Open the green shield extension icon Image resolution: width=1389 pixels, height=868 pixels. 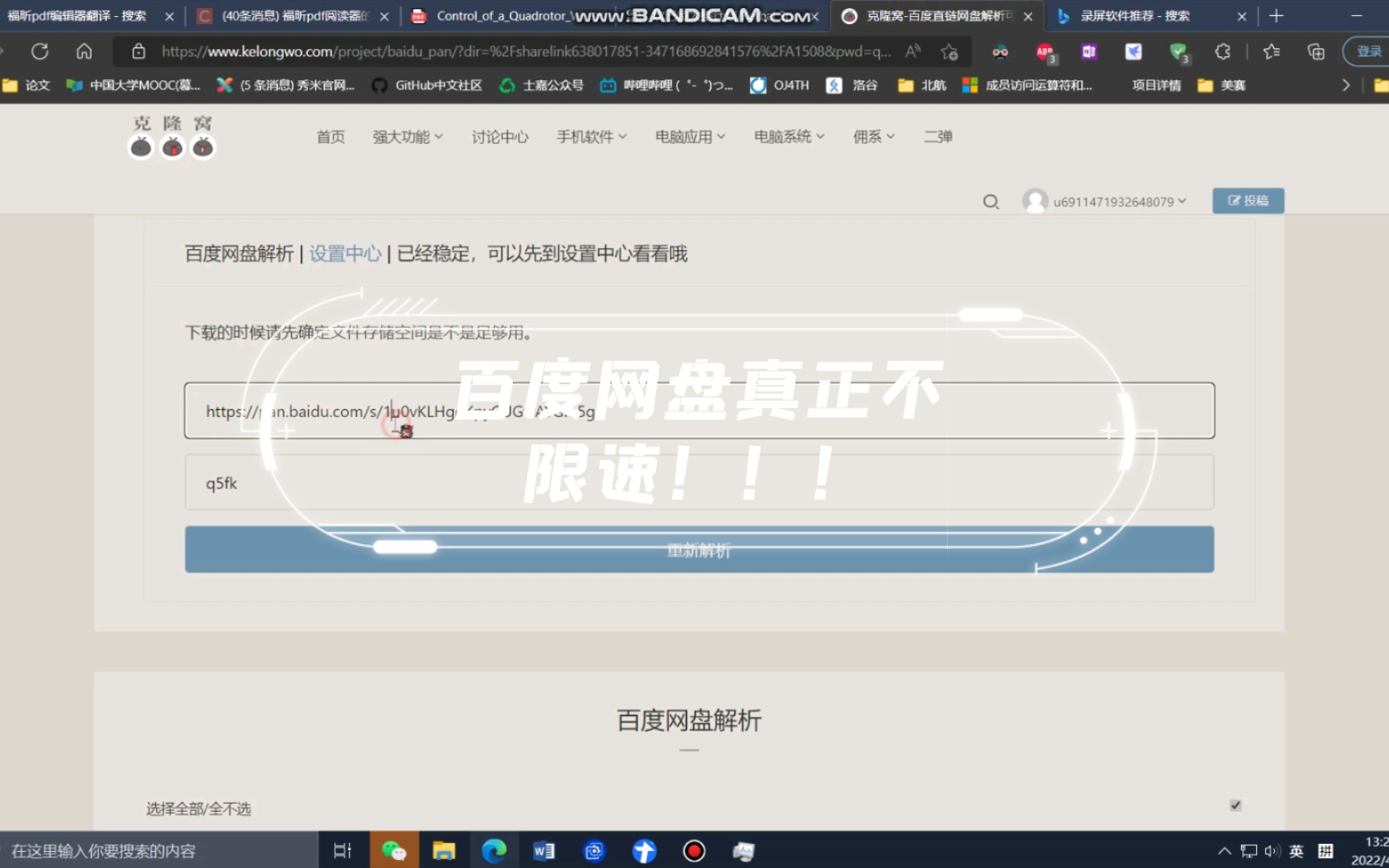click(1178, 52)
